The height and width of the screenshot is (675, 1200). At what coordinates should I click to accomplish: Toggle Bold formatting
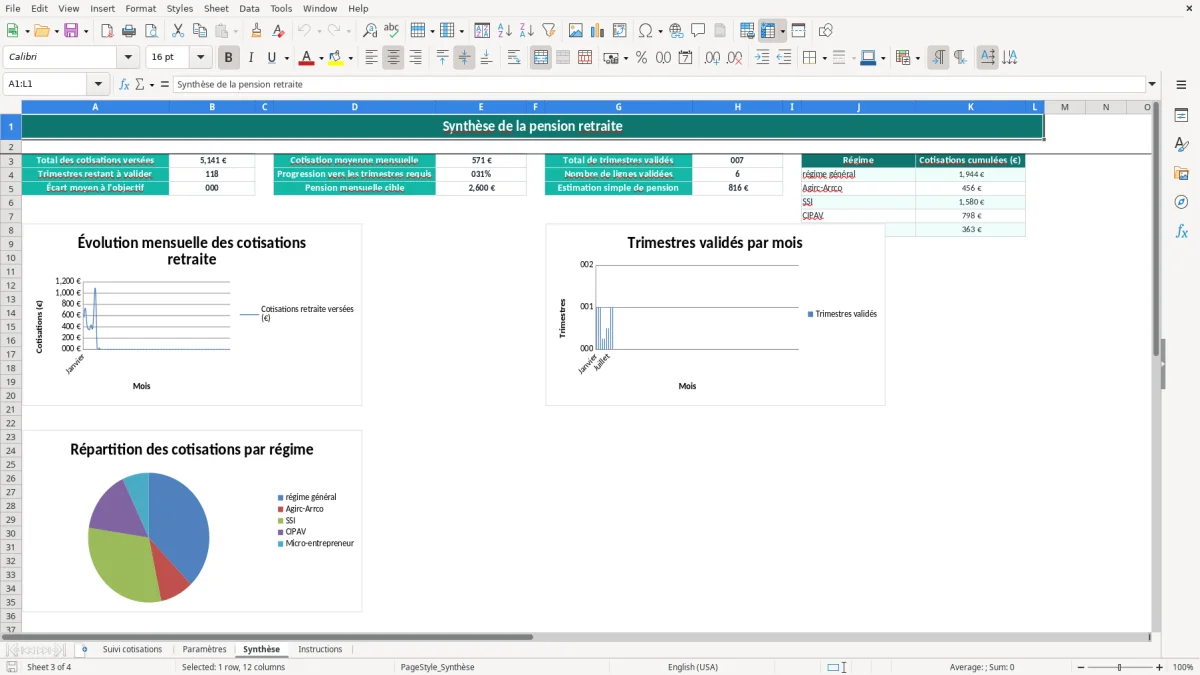pyautogui.click(x=229, y=58)
